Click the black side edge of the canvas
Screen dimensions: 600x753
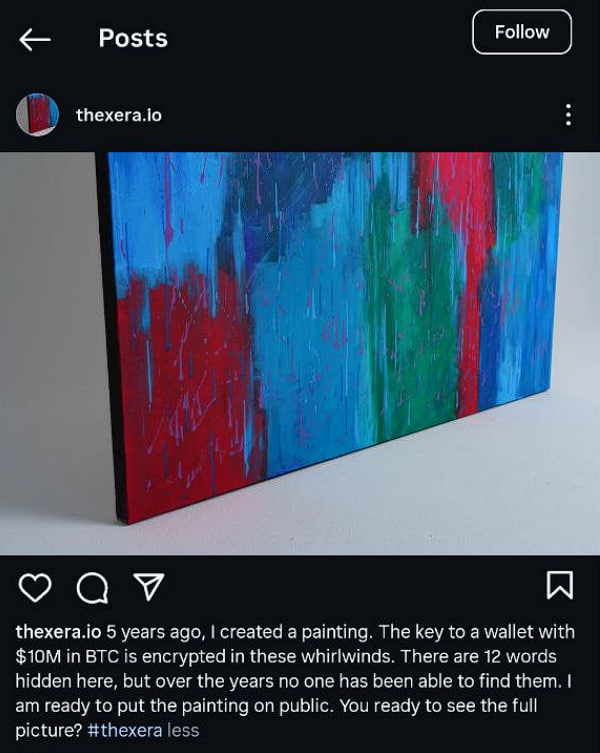coord(110,336)
